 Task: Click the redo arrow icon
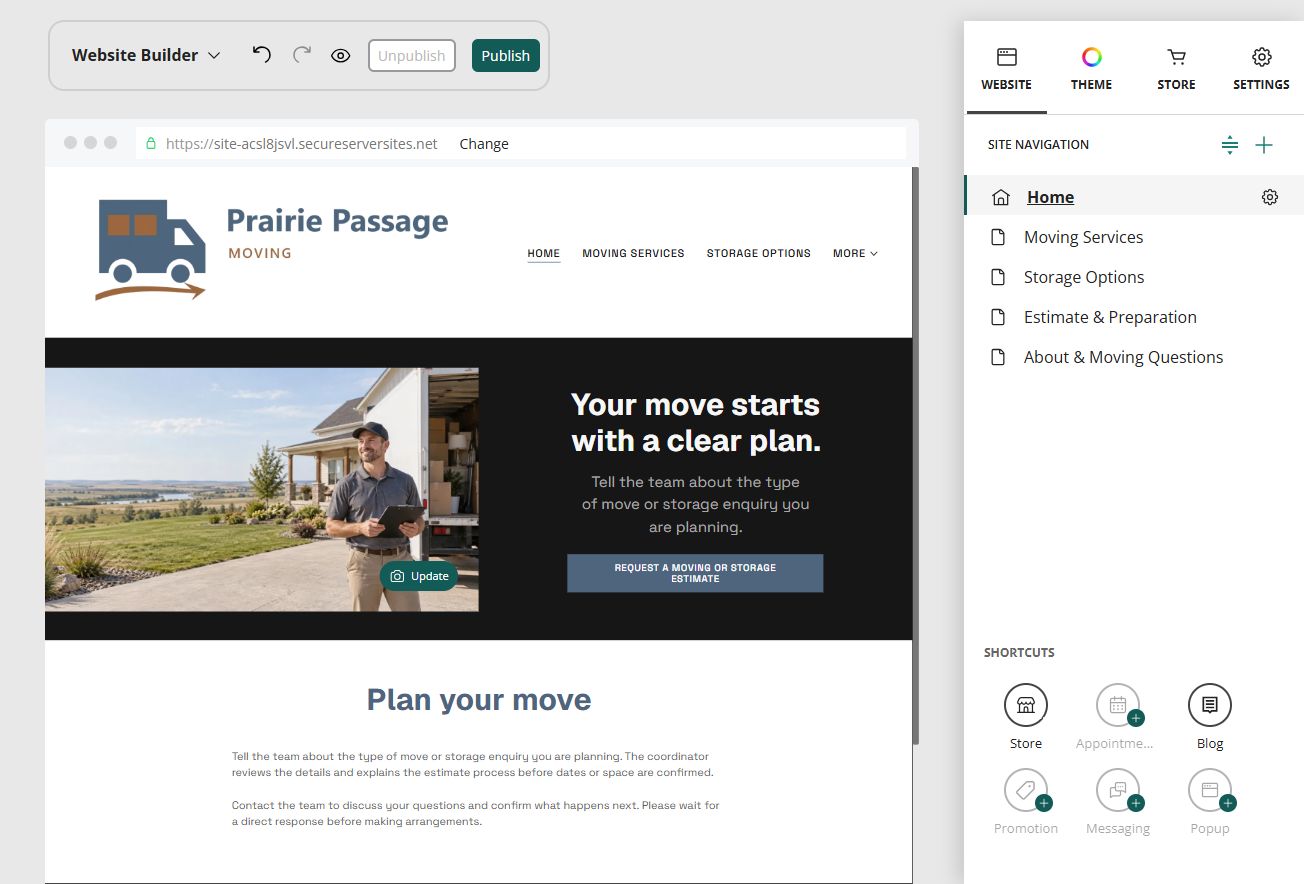(302, 55)
